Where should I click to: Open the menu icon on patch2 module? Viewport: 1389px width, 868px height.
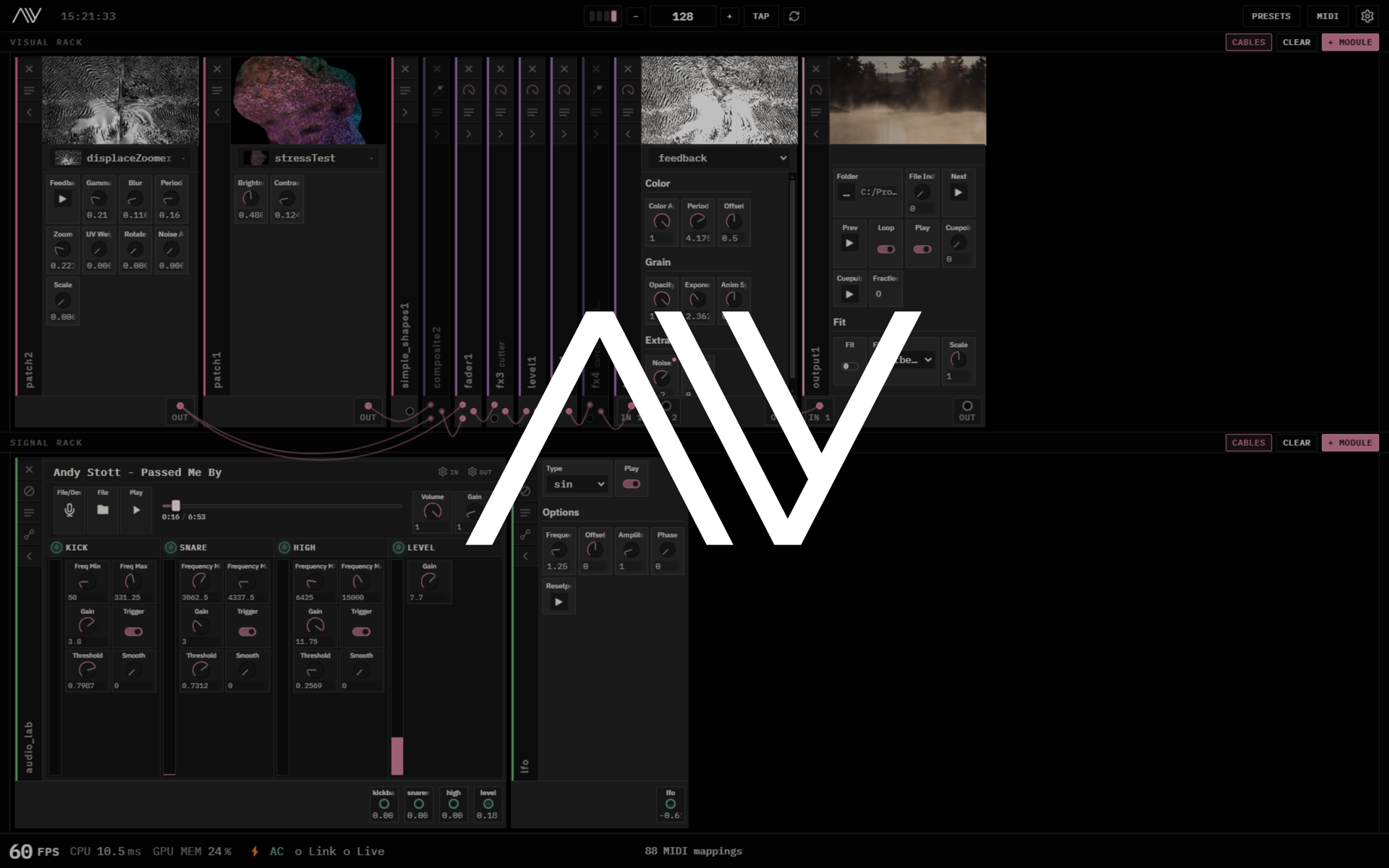pos(29,90)
